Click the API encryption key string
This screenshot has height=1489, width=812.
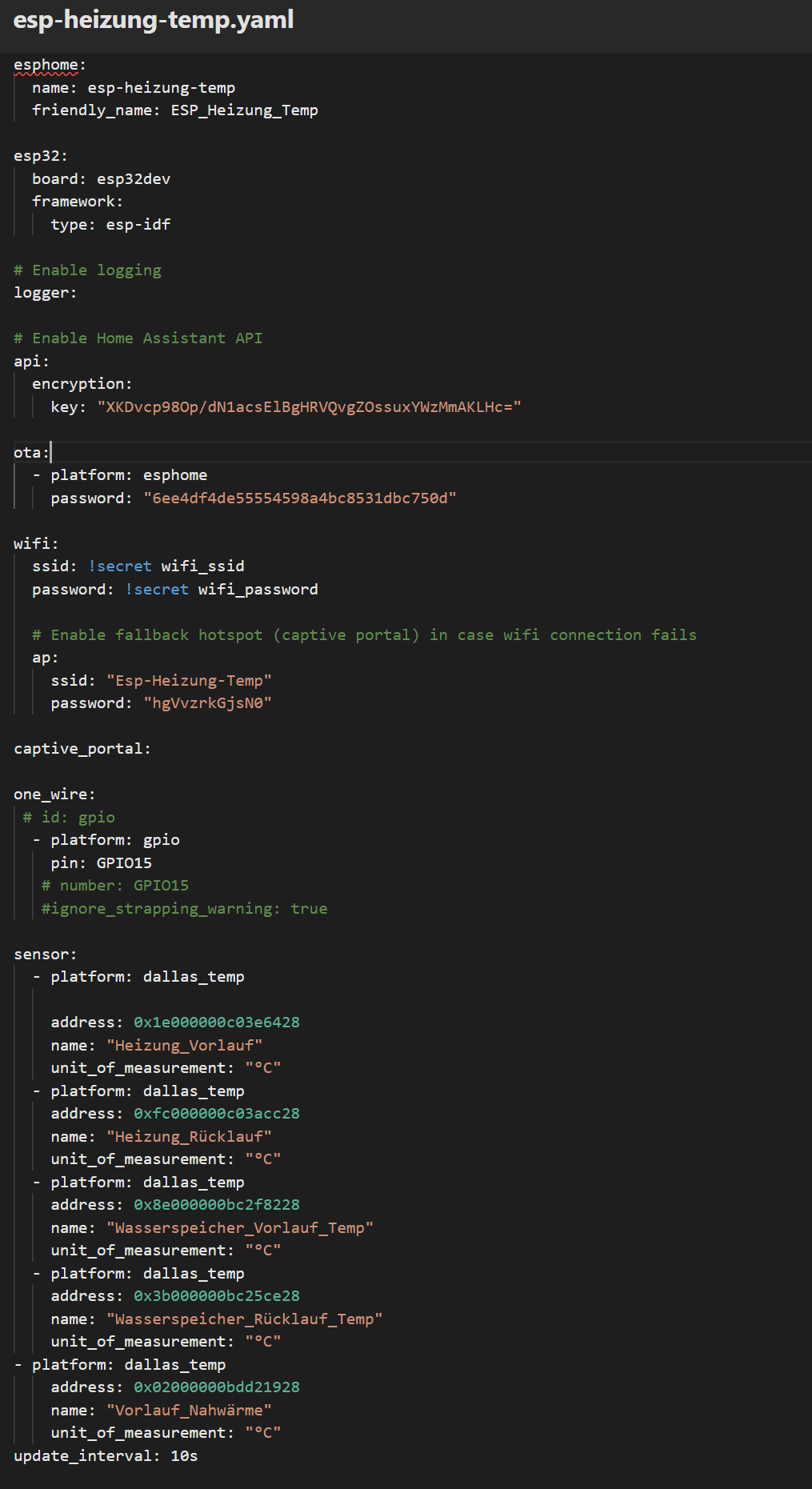pyautogui.click(x=309, y=407)
